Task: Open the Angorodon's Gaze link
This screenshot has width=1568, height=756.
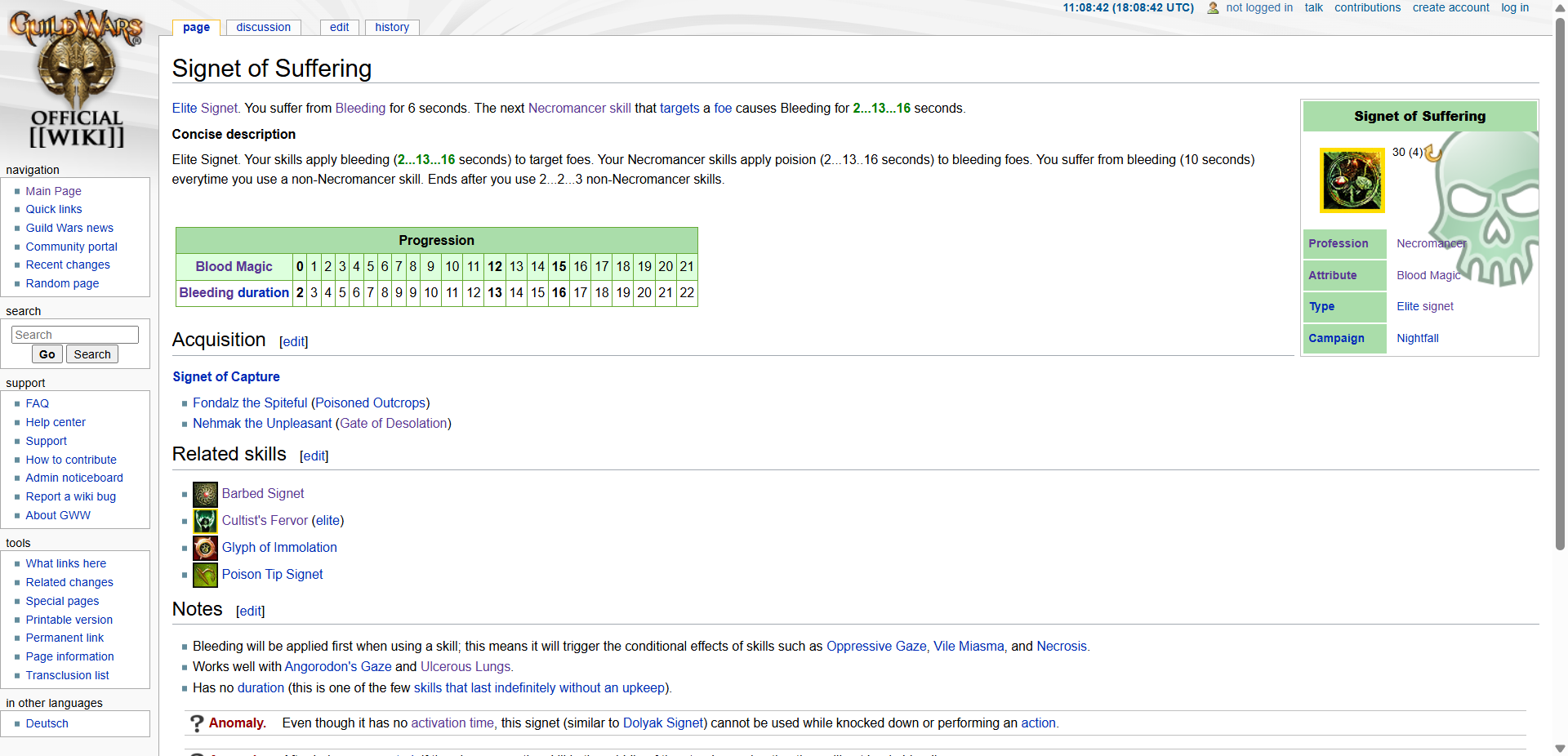Action: coord(338,666)
